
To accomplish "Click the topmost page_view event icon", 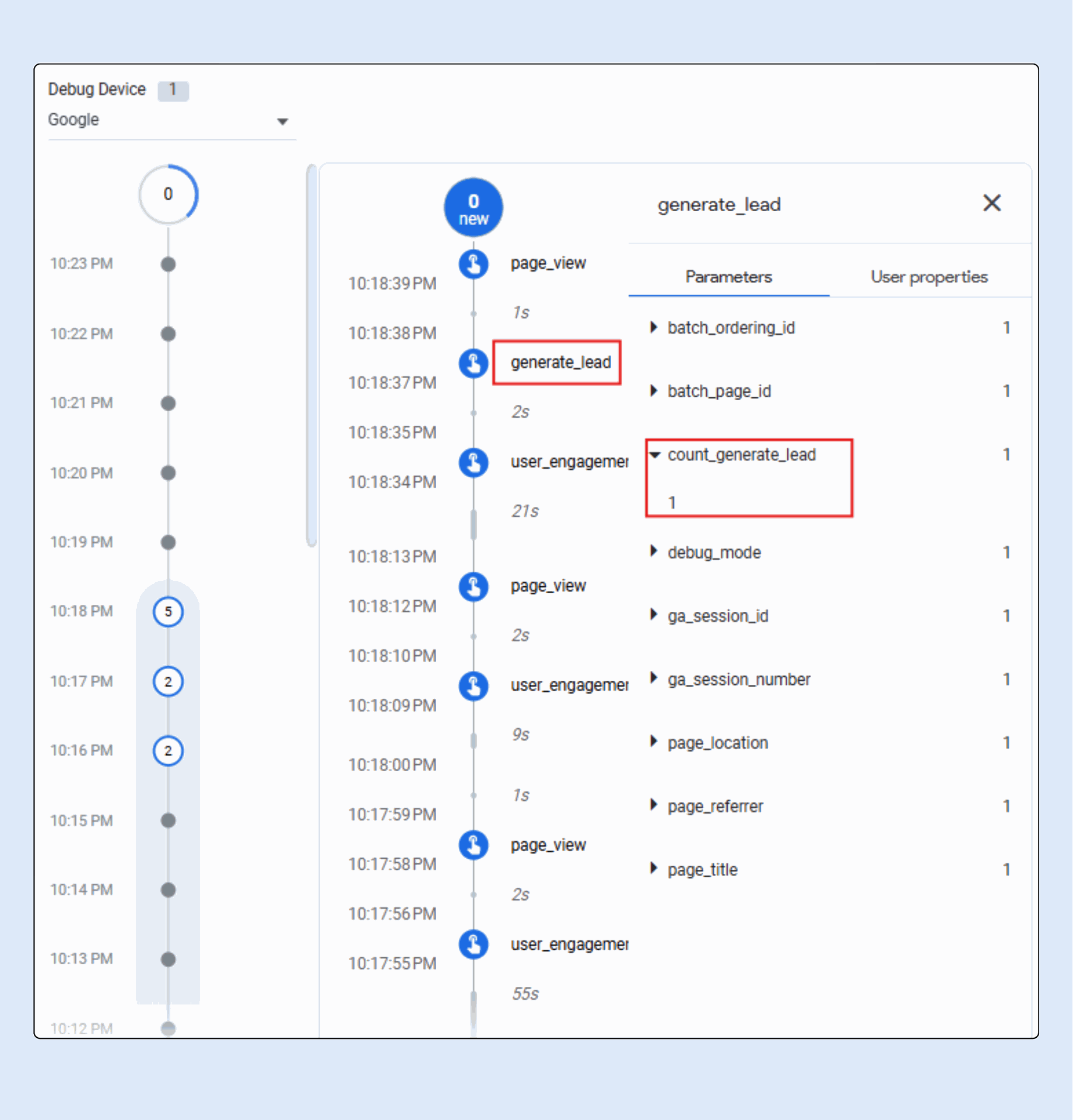I will click(473, 264).
